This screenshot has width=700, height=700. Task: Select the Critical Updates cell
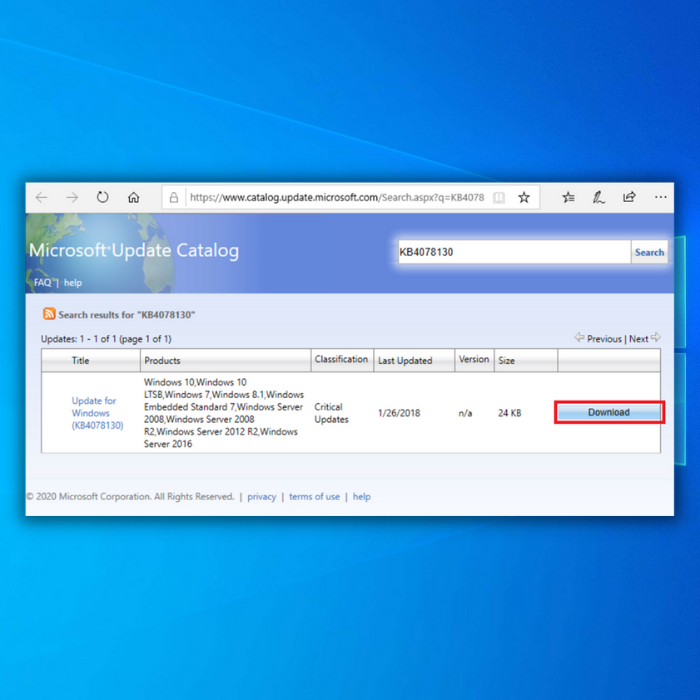tap(331, 413)
